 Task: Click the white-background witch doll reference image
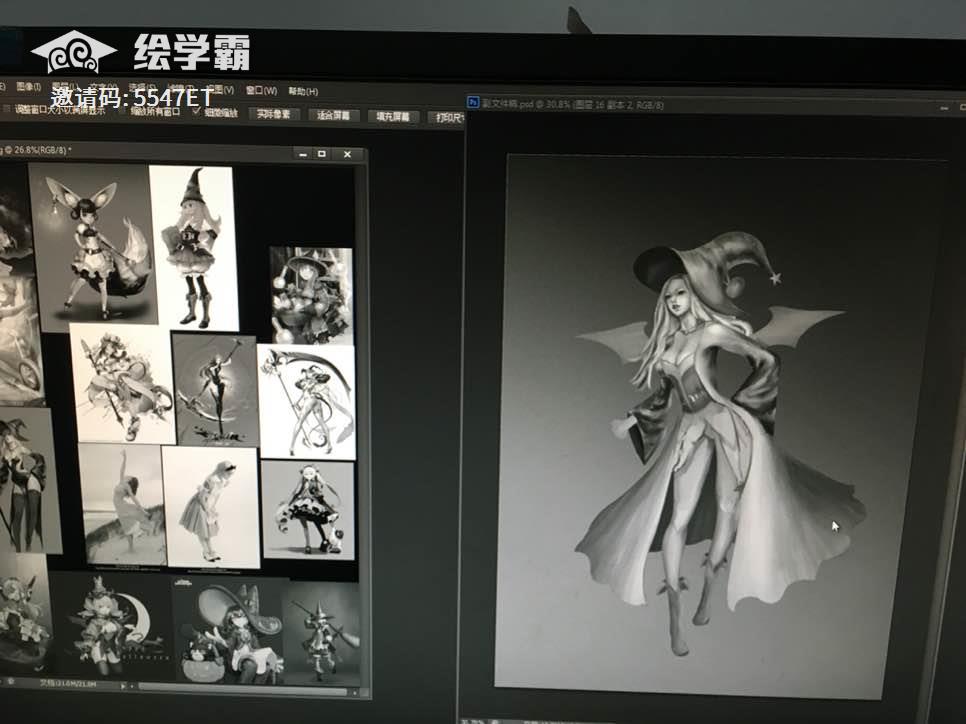(x=193, y=248)
